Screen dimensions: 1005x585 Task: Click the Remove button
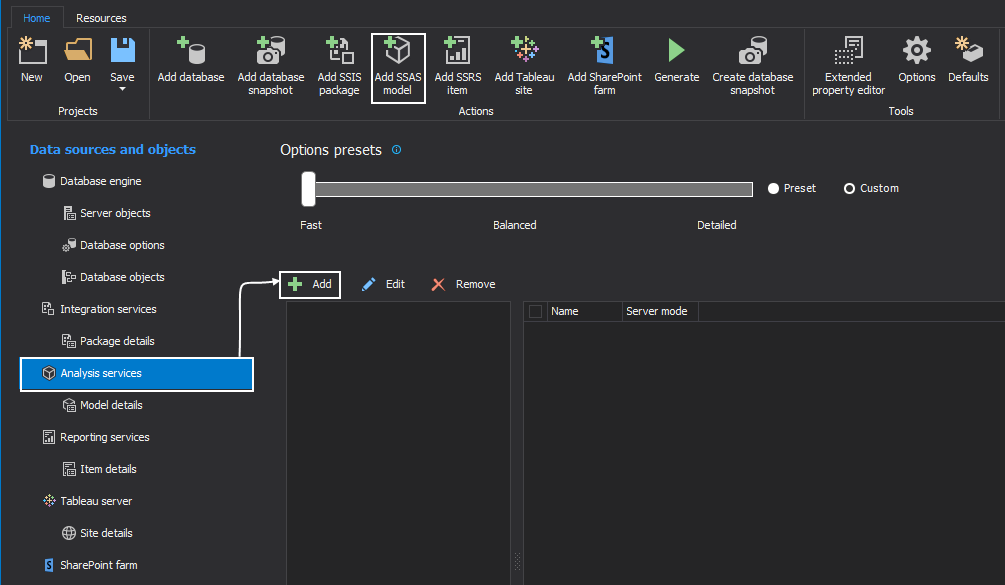coord(463,284)
